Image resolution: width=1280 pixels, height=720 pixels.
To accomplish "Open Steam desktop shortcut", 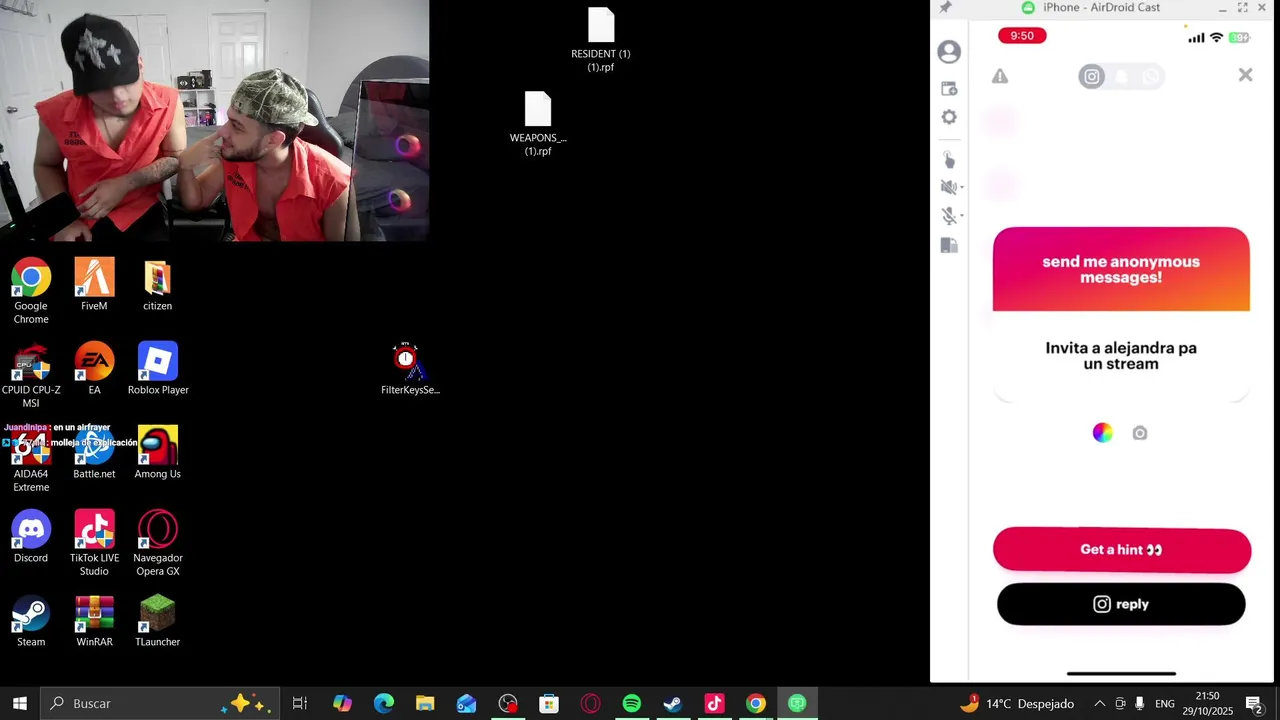I will click(31, 621).
